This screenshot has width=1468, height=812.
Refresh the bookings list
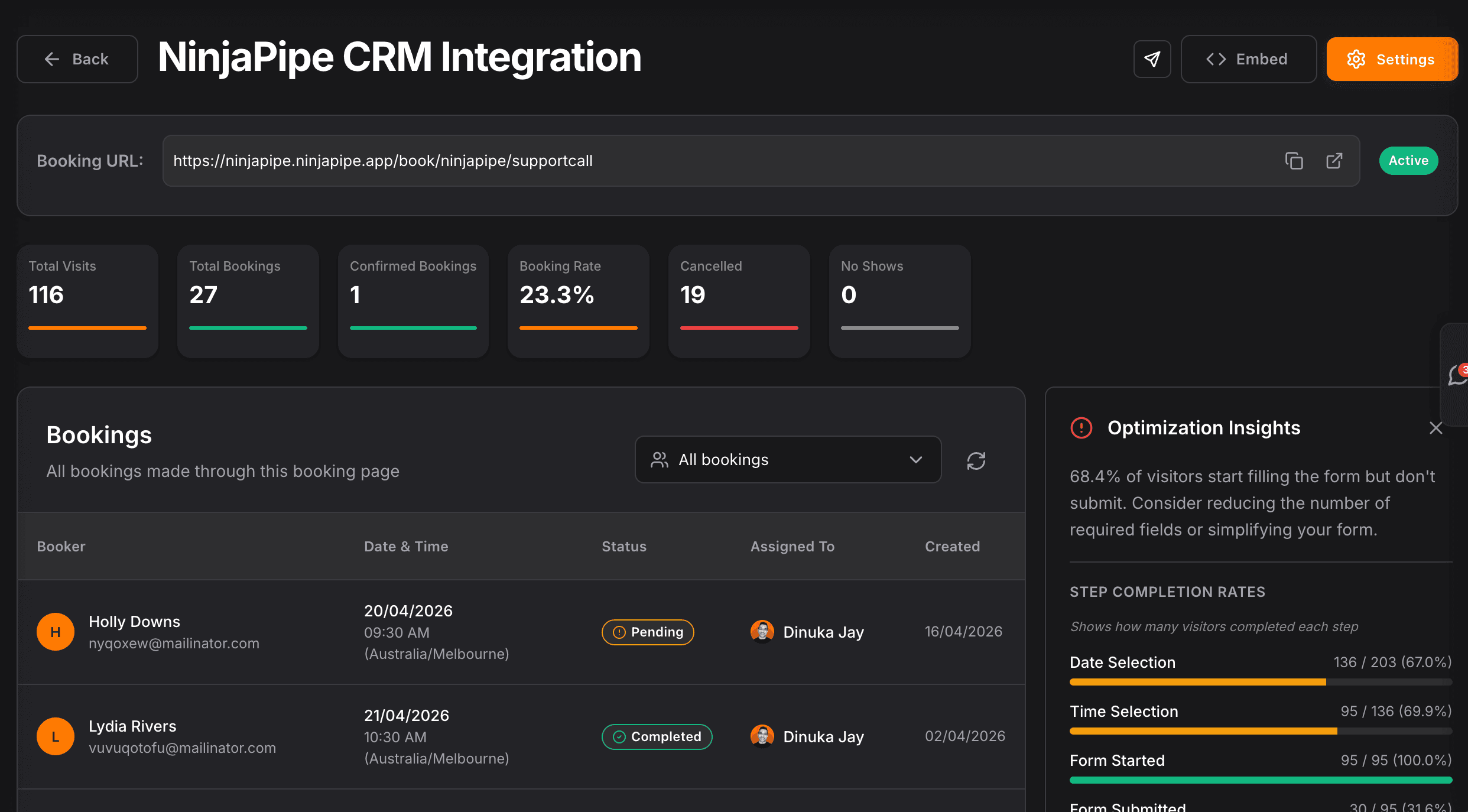pyautogui.click(x=976, y=460)
